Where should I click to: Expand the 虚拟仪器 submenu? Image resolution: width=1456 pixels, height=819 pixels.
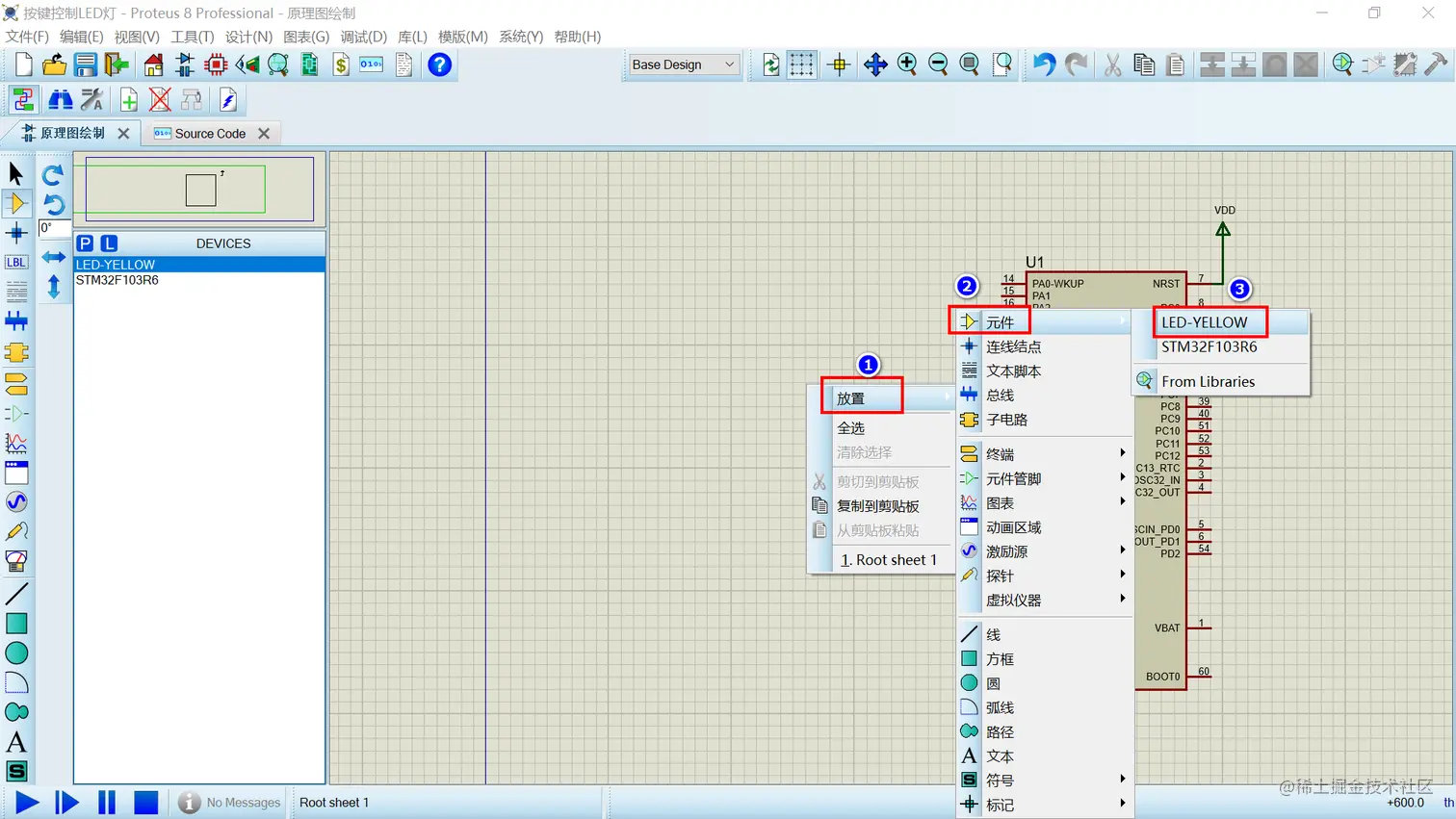click(x=1045, y=600)
